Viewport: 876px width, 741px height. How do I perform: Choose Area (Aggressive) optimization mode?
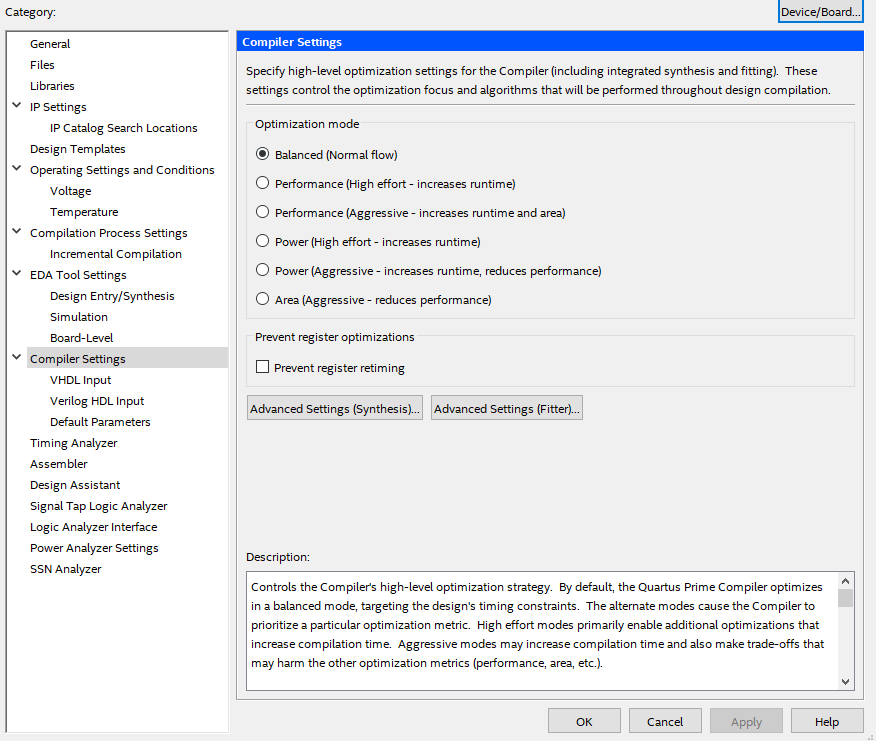[x=263, y=299]
